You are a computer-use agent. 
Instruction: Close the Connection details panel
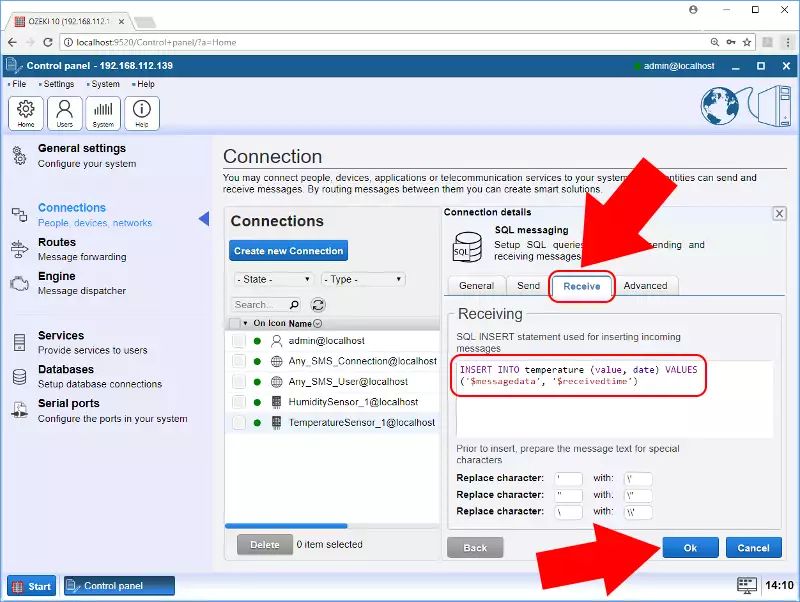(779, 213)
